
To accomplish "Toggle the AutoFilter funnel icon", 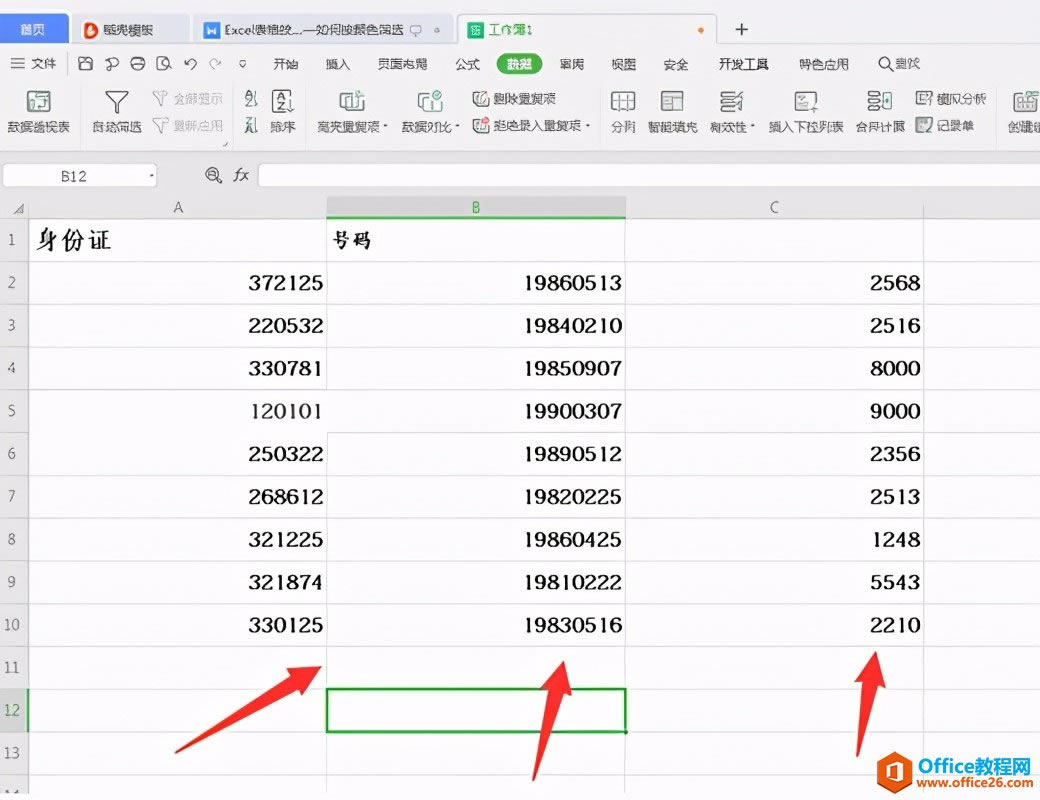I will click(x=117, y=101).
